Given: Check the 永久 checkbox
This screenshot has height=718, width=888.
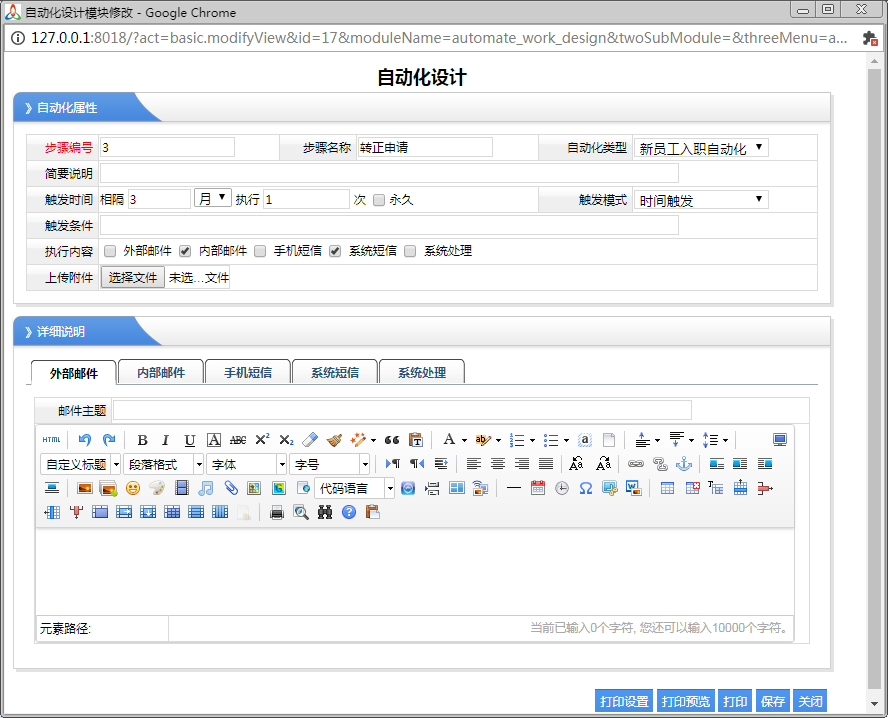Looking at the screenshot, I should coord(378,200).
